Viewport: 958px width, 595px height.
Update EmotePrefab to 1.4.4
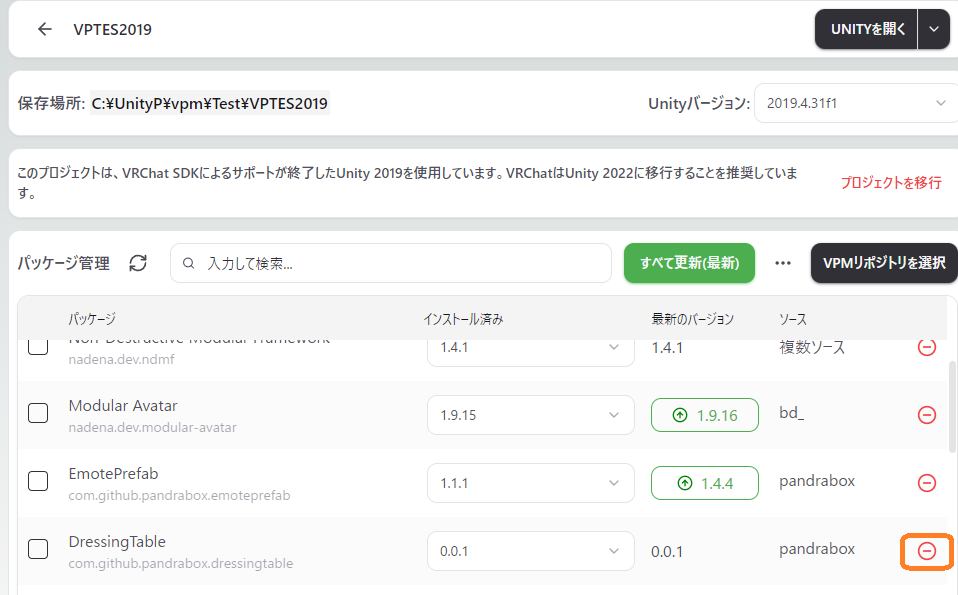pos(704,483)
